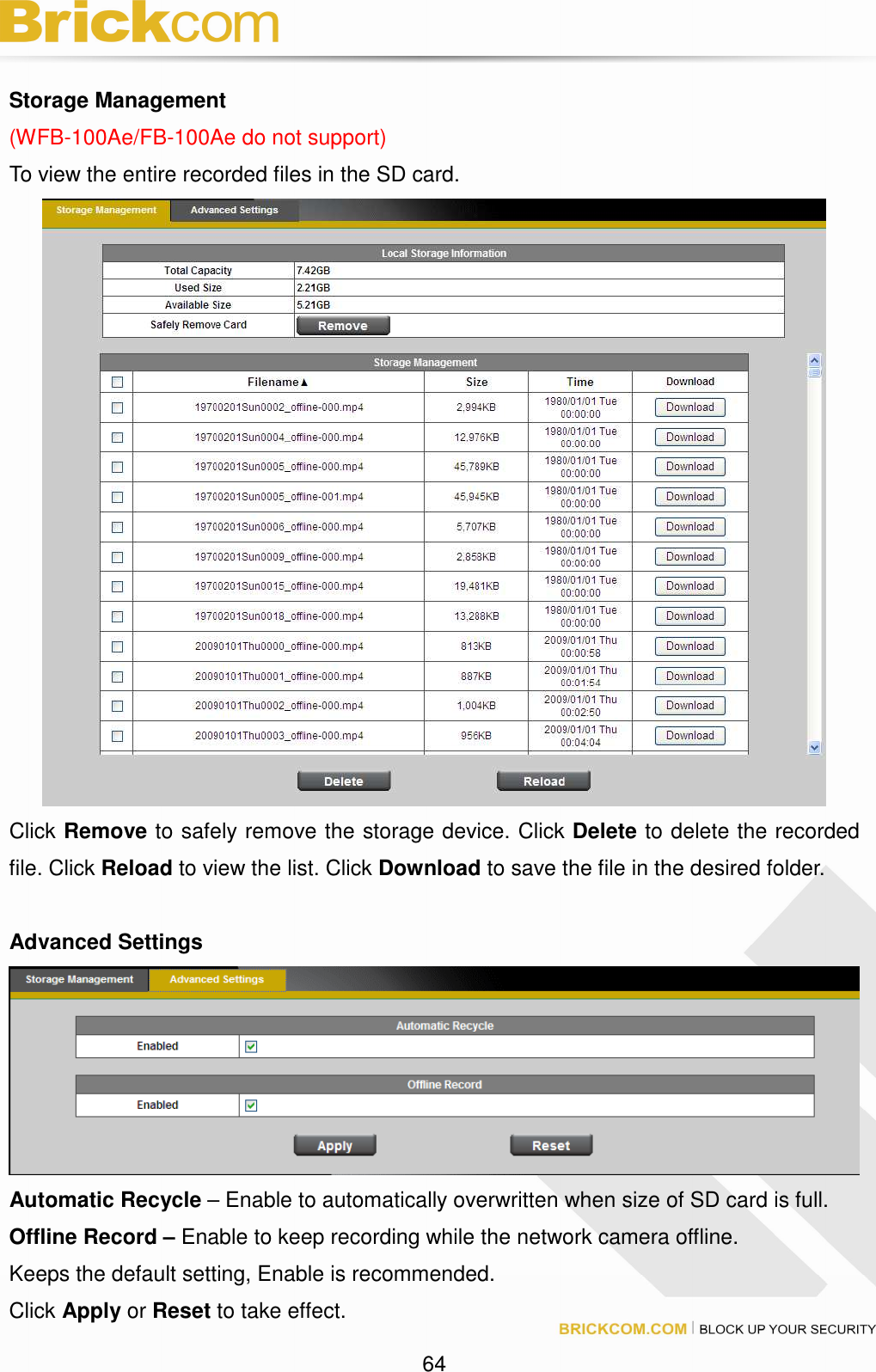Image resolution: width=876 pixels, height=1372 pixels.
Task: Download 19700201Sun0009_offline-000.mp4
Action: pos(690,557)
